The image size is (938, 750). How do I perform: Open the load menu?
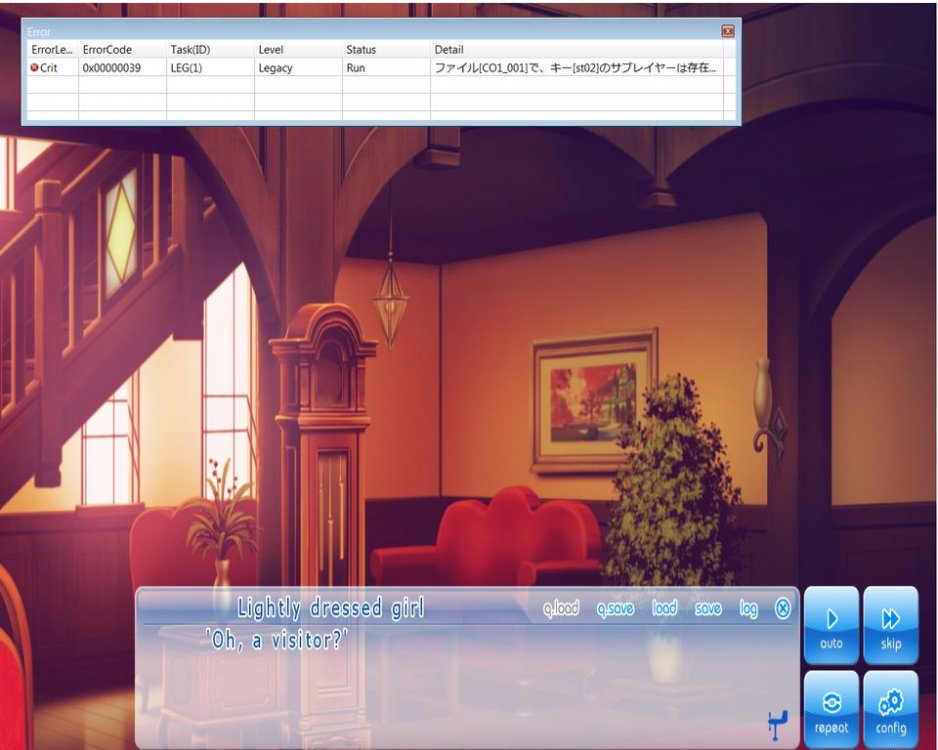tap(664, 608)
